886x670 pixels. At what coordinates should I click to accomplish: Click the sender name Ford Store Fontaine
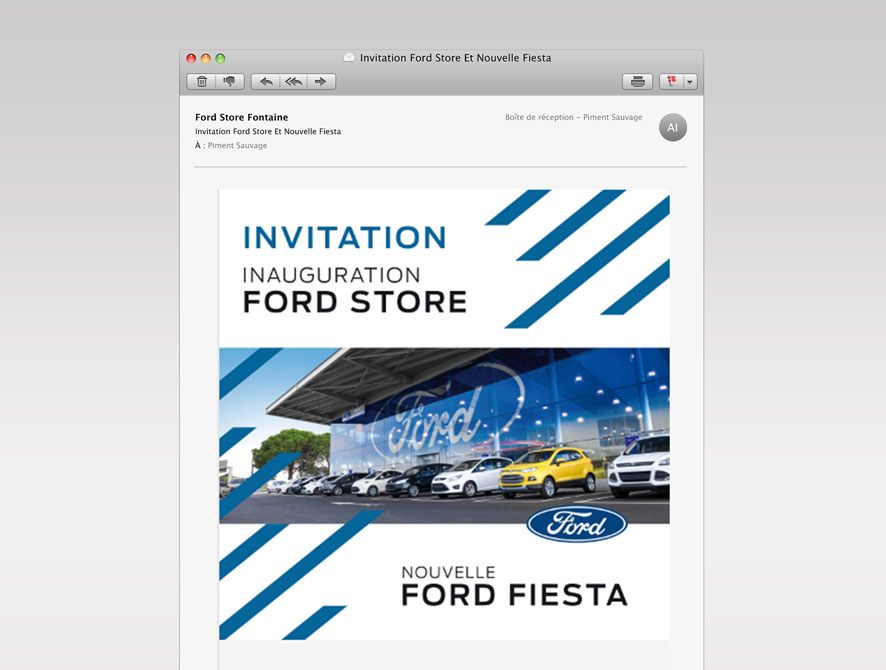coord(241,117)
